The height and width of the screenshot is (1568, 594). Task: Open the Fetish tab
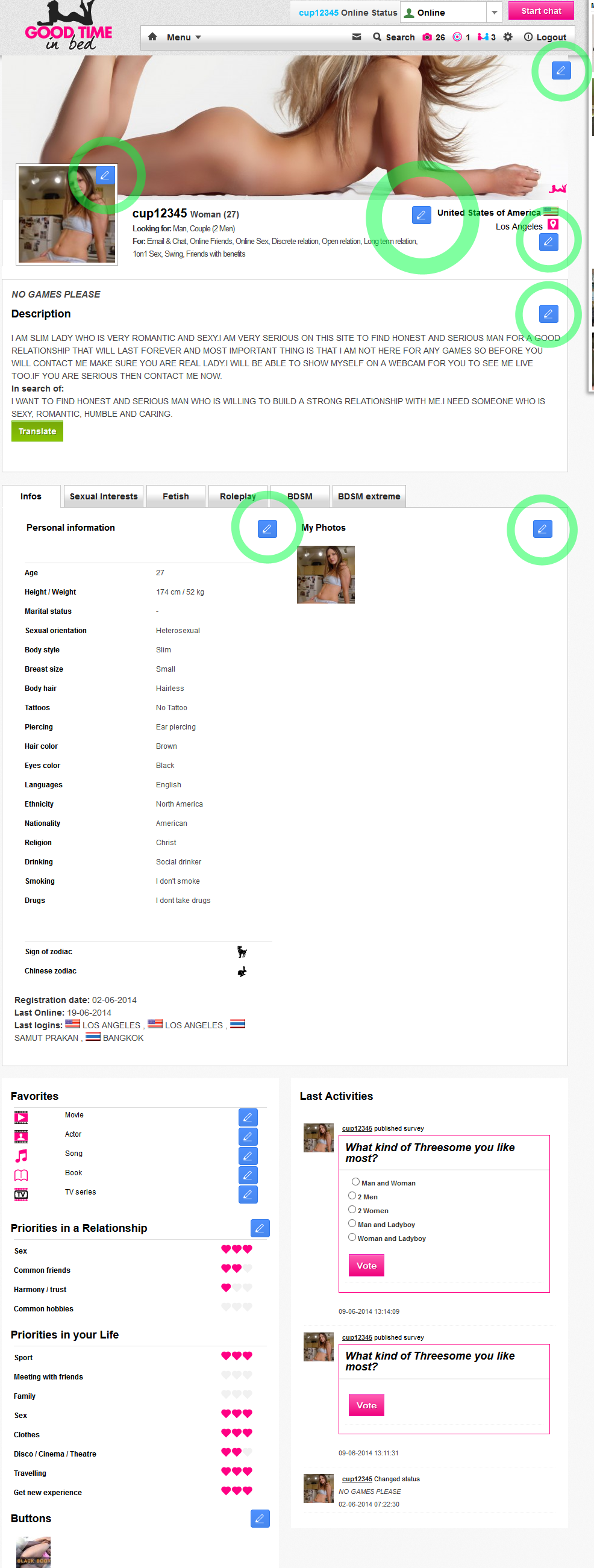point(175,497)
